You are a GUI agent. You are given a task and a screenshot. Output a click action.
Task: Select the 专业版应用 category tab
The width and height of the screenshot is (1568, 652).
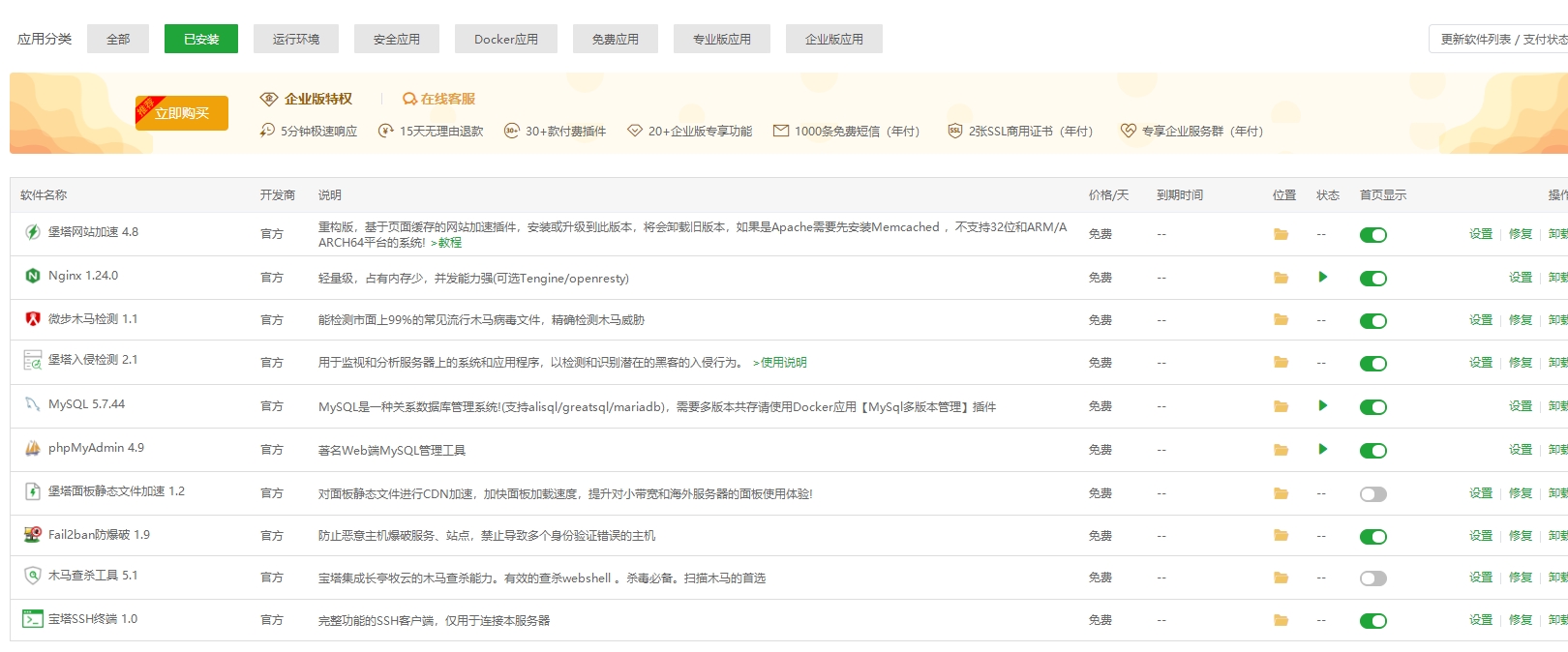tap(722, 39)
